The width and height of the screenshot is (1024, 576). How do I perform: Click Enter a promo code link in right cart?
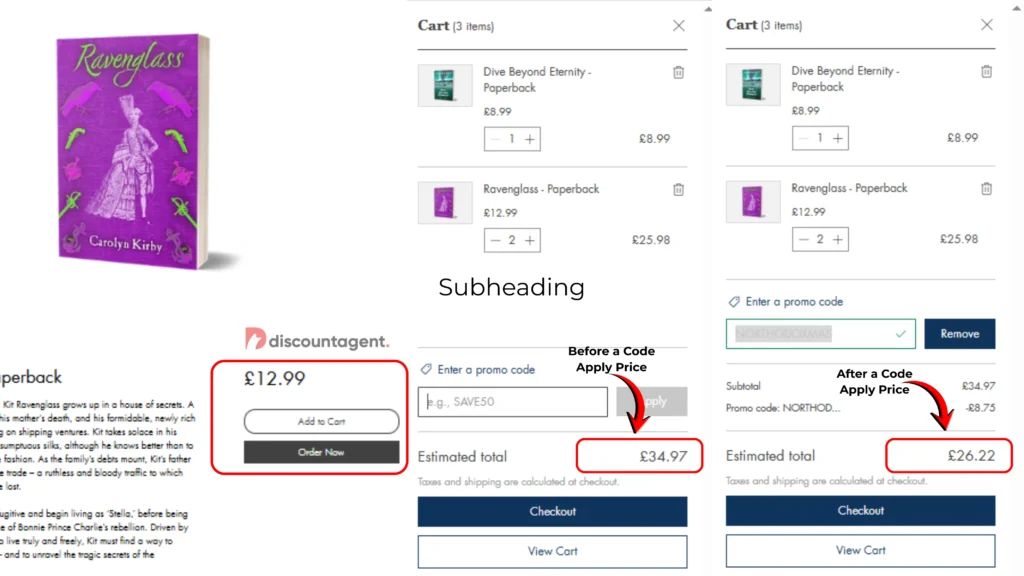tap(793, 302)
